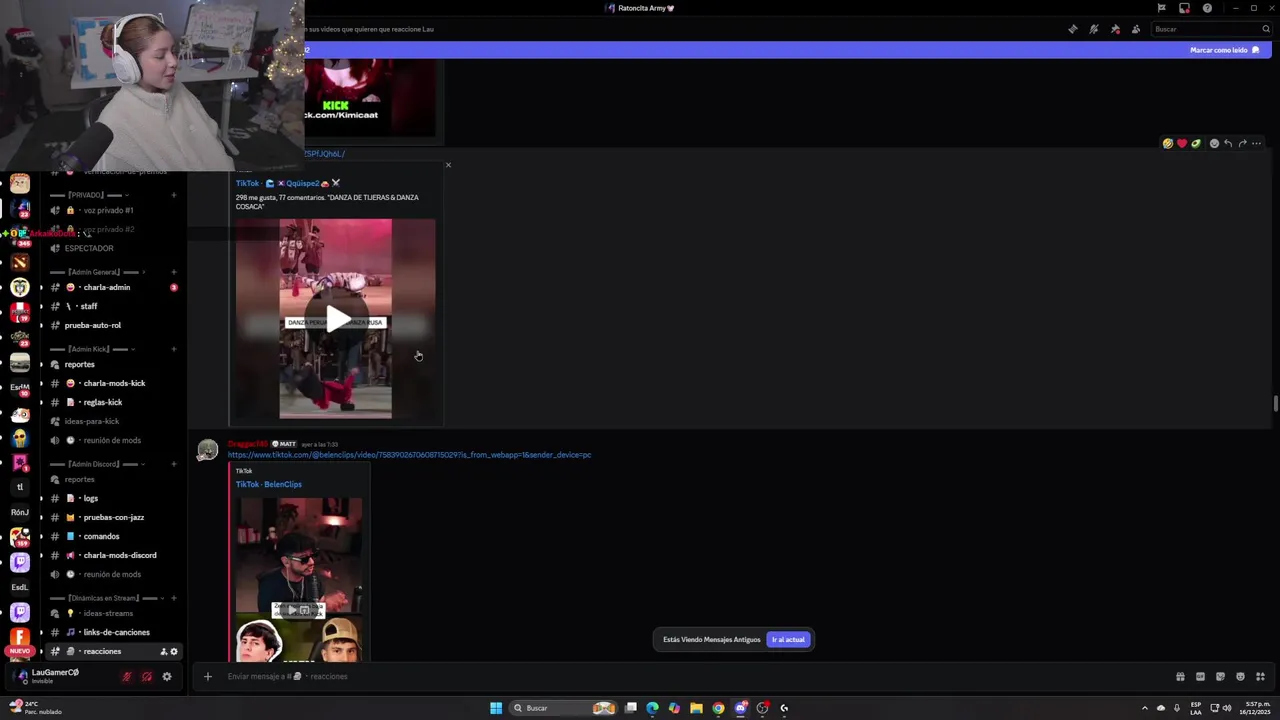
Task: Open the gift icon in message bar
Action: pos(1180,677)
